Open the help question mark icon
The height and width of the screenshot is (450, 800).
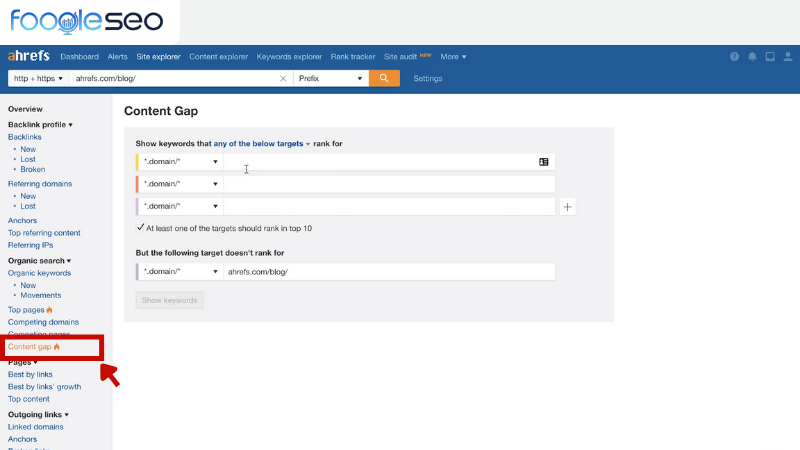735,57
